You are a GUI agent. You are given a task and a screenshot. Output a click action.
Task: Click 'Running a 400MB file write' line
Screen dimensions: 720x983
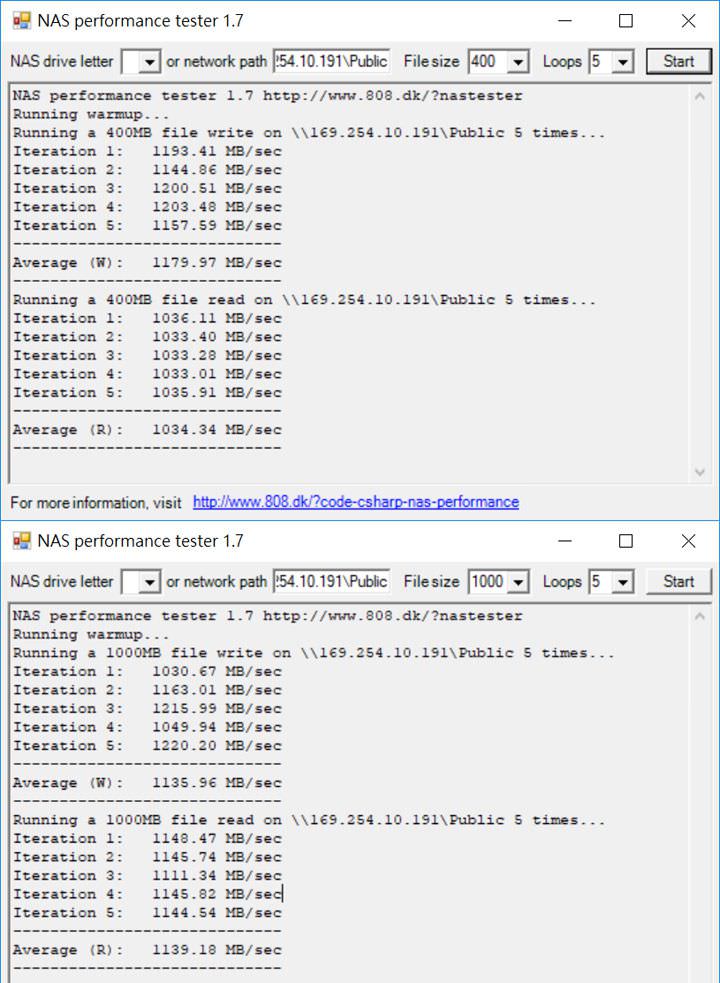309,133
